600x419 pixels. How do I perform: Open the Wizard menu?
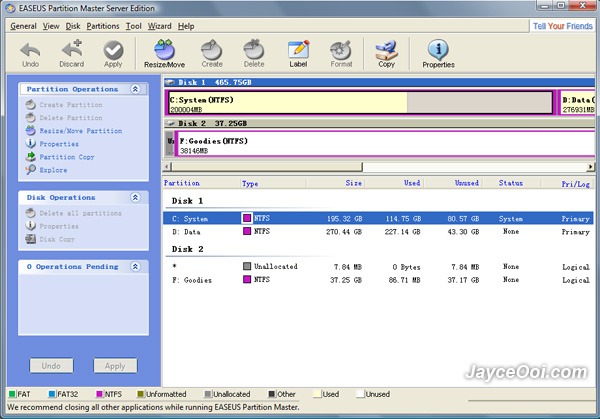160,26
